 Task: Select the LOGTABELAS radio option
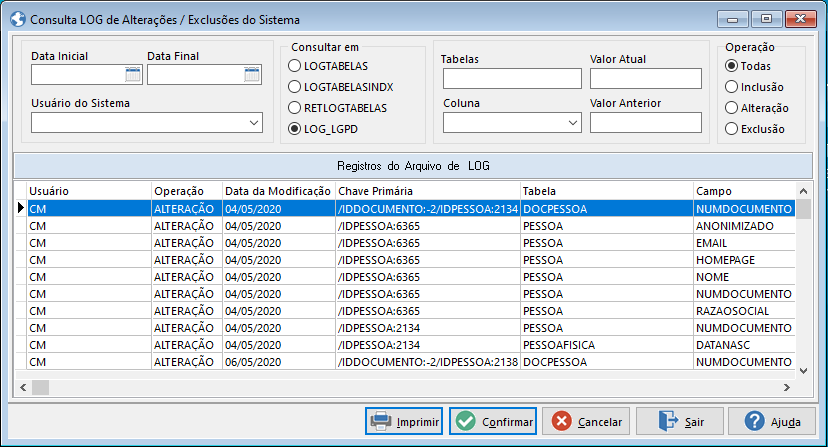pyautogui.click(x=295, y=65)
